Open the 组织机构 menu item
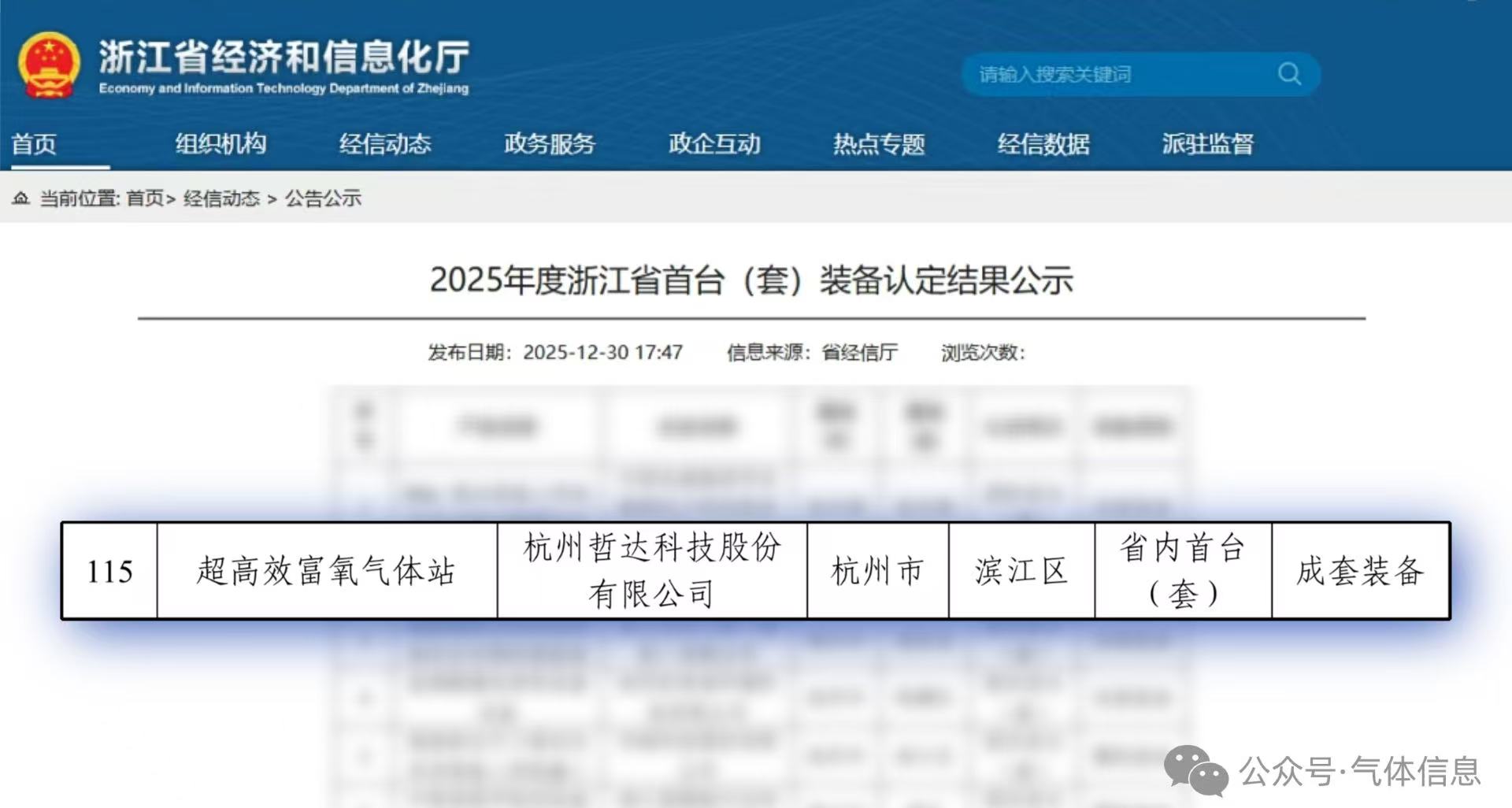Viewport: 1512px width, 808px height. tap(220, 144)
